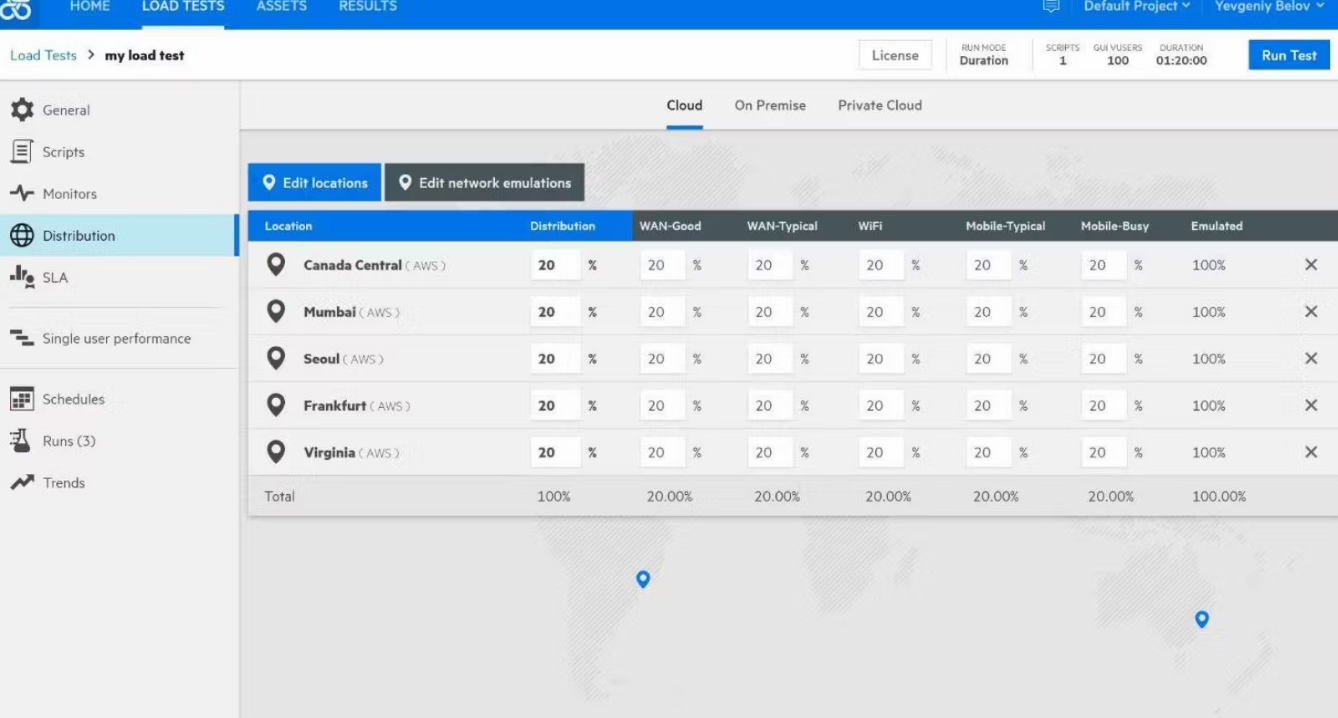
Task: Edit Seoul distribution percentage field
Action: click(x=555, y=359)
